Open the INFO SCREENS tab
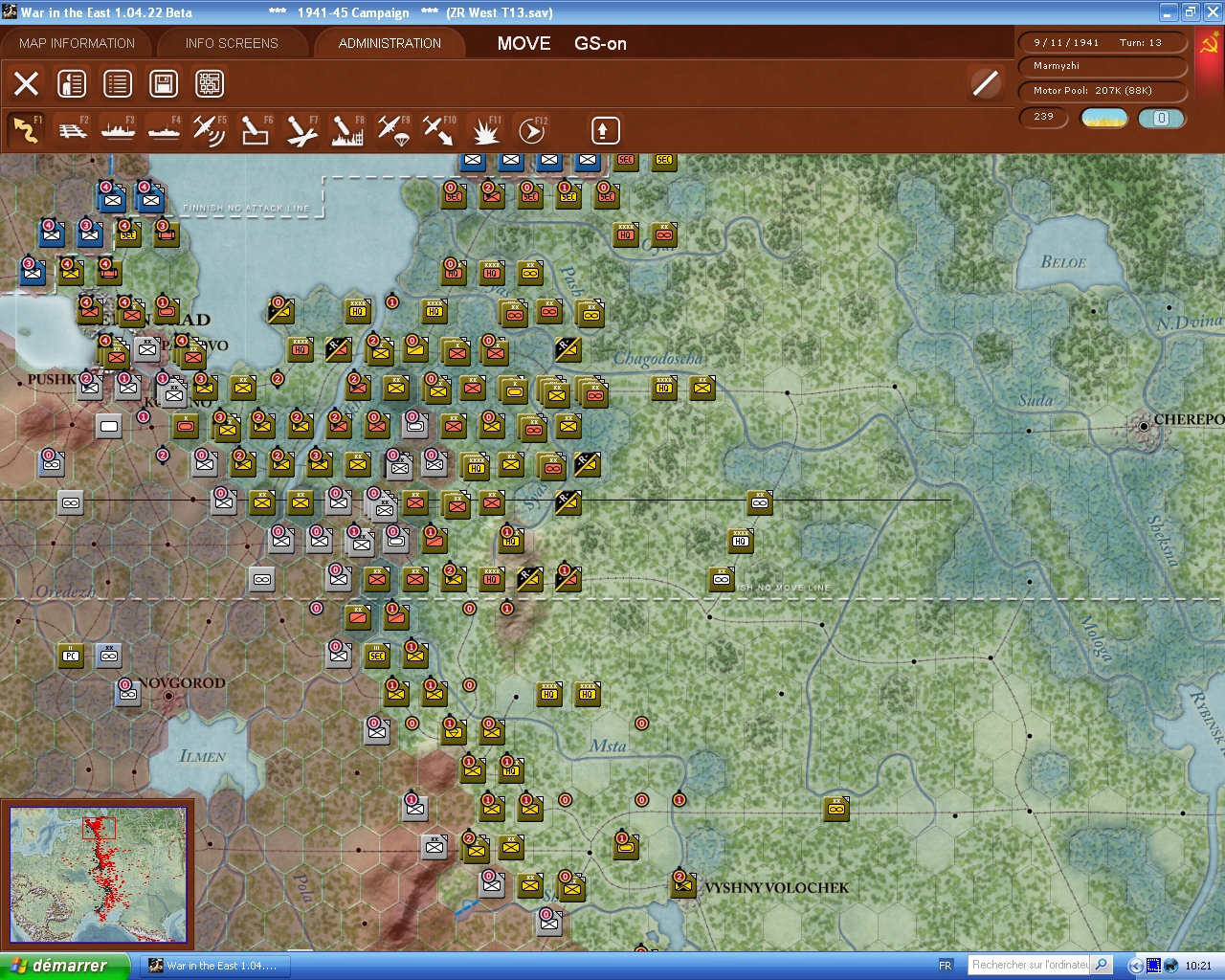This screenshot has height=980, width=1225. coord(232,43)
